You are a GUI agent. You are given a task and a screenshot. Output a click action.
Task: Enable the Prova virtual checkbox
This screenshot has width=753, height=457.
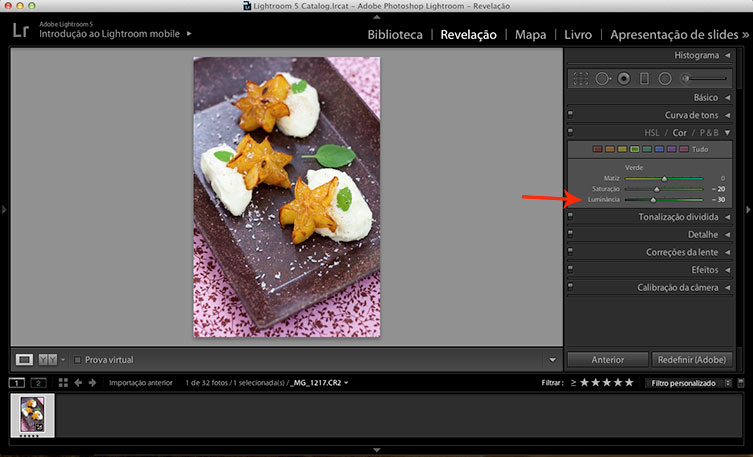click(79, 359)
